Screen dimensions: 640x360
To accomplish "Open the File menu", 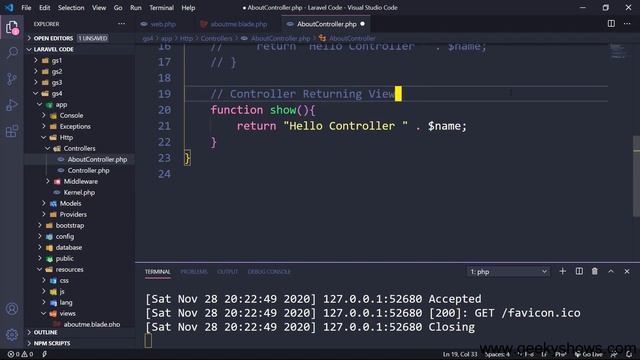I will point(26,8).
